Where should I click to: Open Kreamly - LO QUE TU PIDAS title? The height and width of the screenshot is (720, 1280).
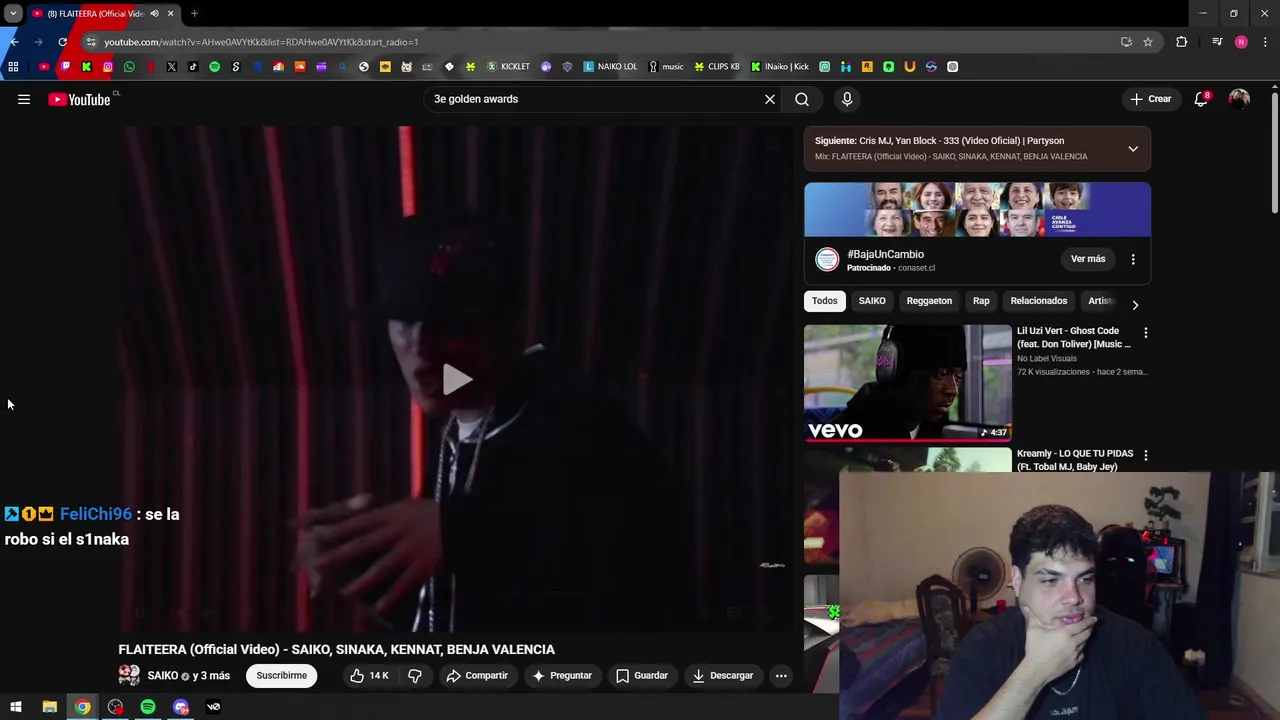[1075, 460]
